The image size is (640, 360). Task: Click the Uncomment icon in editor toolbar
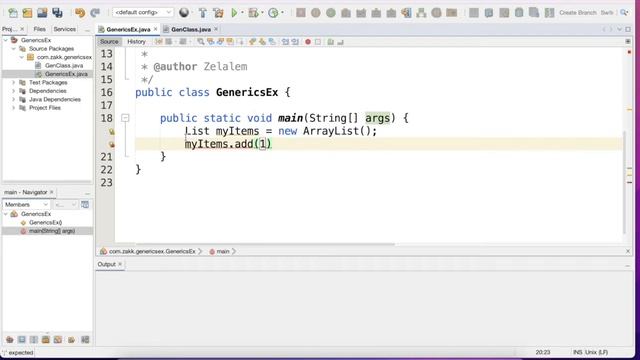click(340, 42)
